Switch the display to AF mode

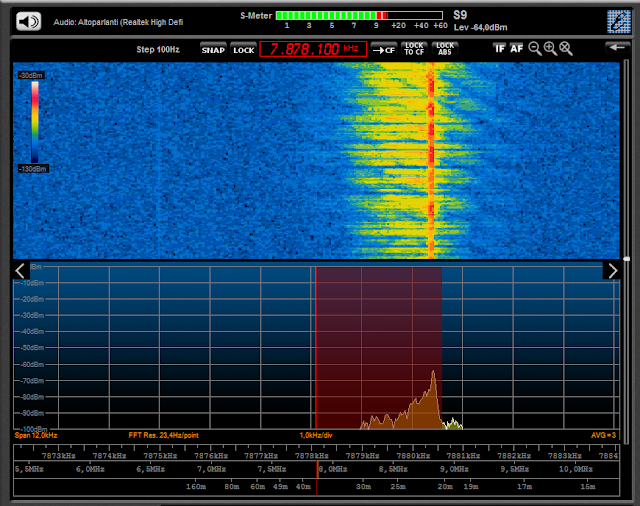[x=516, y=49]
